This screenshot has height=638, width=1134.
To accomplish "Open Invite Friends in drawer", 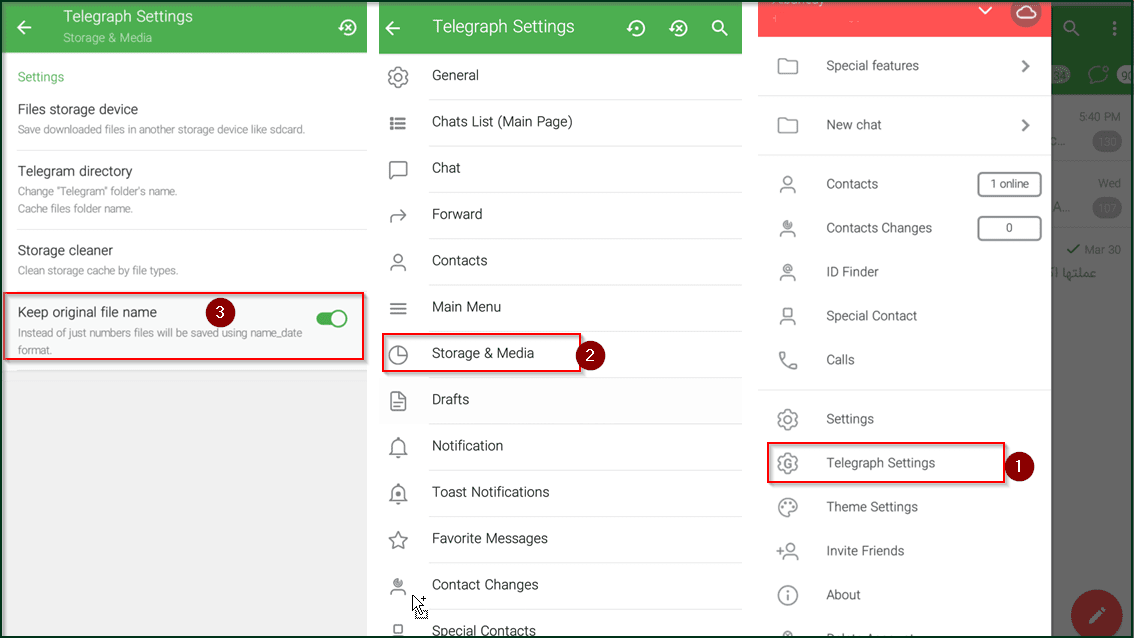I will [904, 551].
